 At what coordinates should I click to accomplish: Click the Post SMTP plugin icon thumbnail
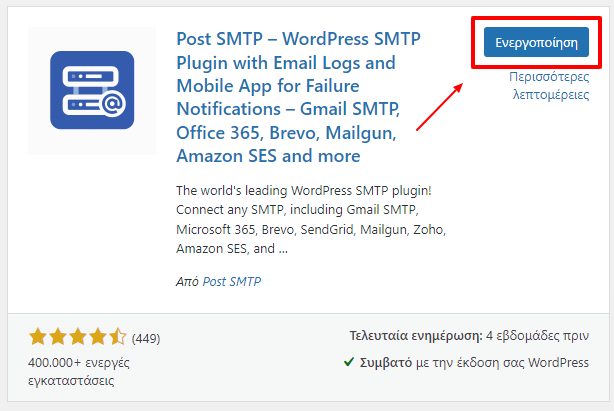click(x=92, y=91)
